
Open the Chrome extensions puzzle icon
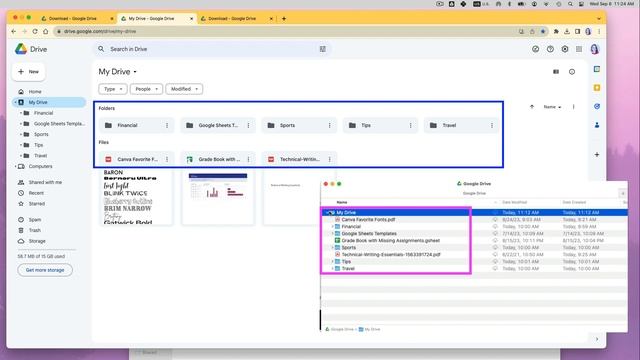coord(556,31)
